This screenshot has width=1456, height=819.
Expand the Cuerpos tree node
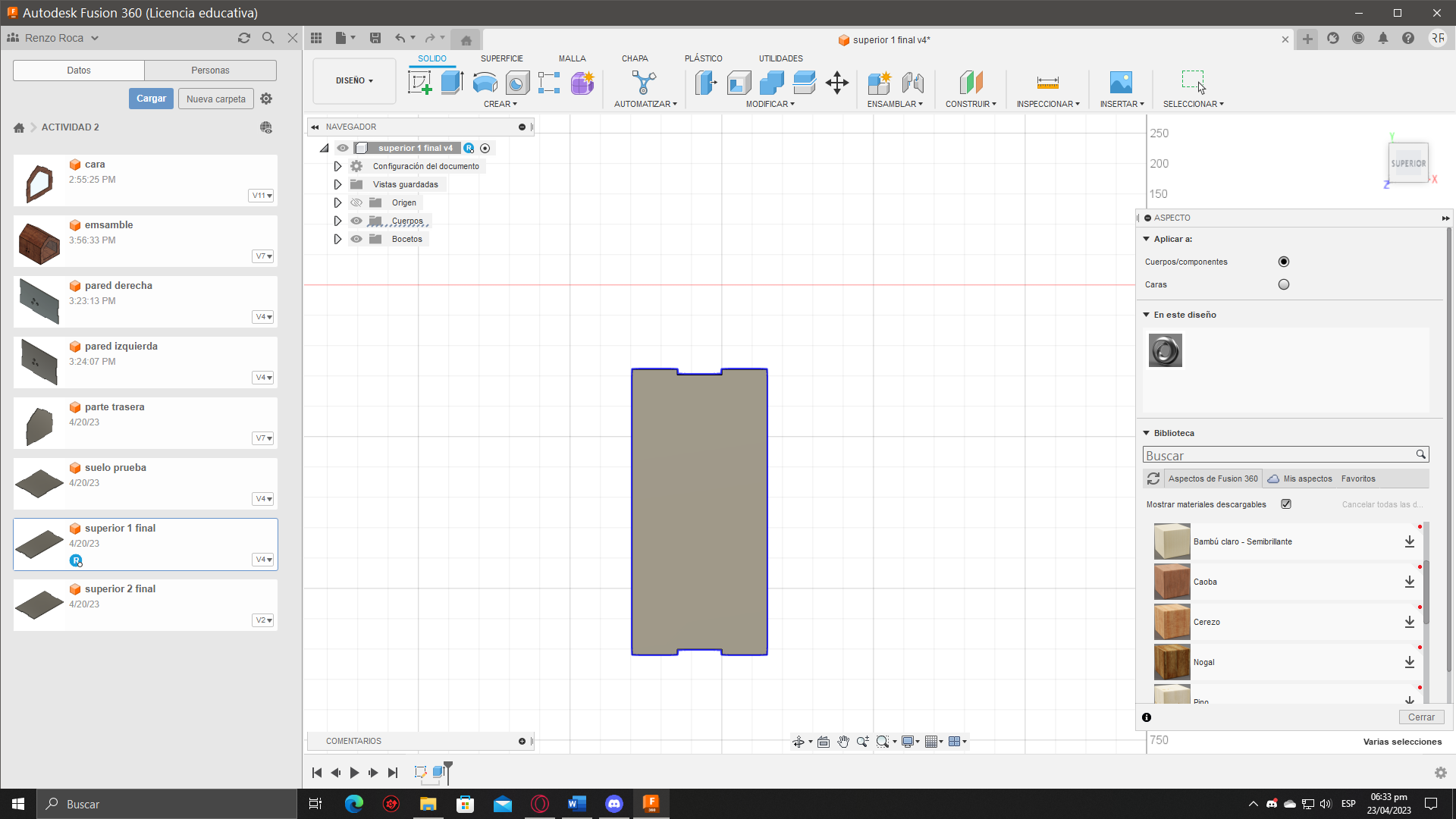click(x=337, y=221)
